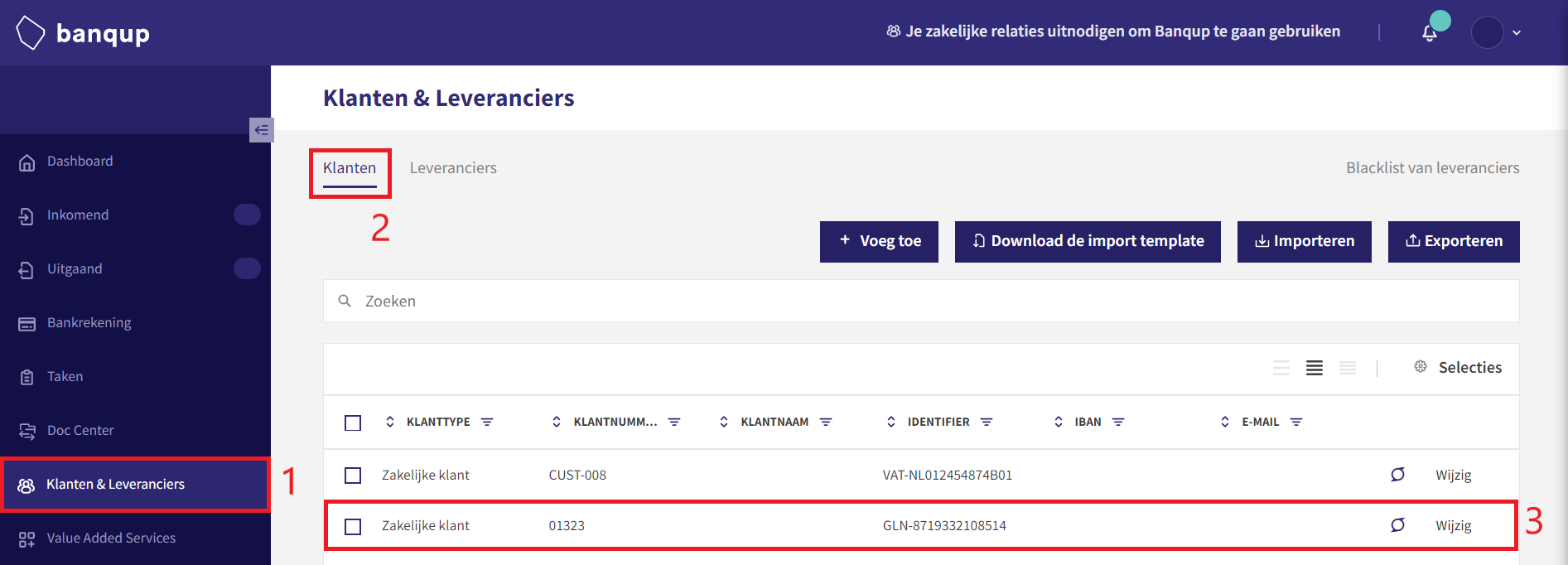Sort by IBAN column
Image resolution: width=1568 pixels, height=565 pixels.
[1059, 422]
